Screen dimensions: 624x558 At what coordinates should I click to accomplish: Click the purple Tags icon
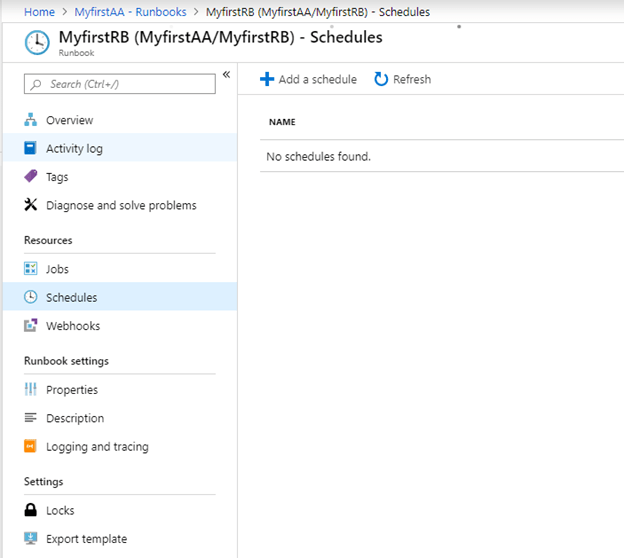(30, 177)
